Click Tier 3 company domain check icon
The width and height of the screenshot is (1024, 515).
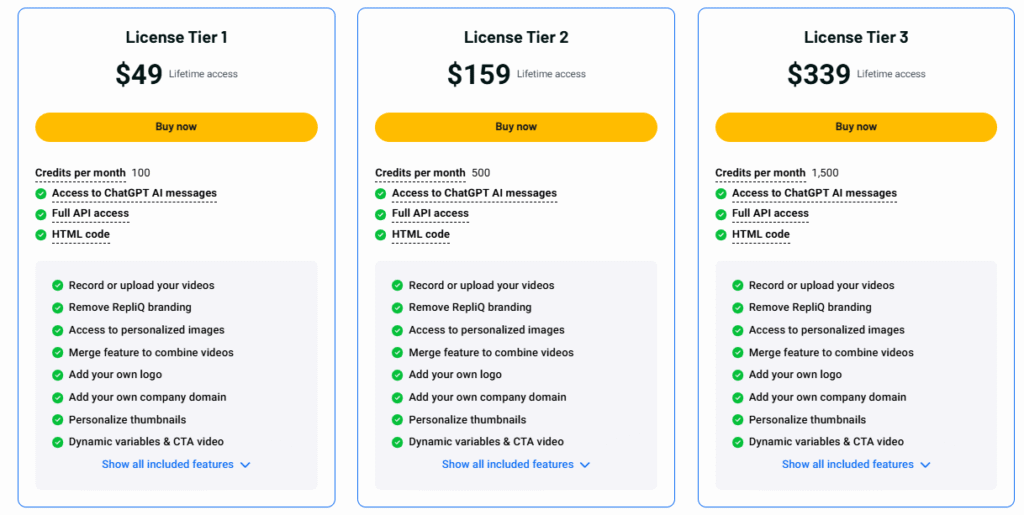(738, 398)
